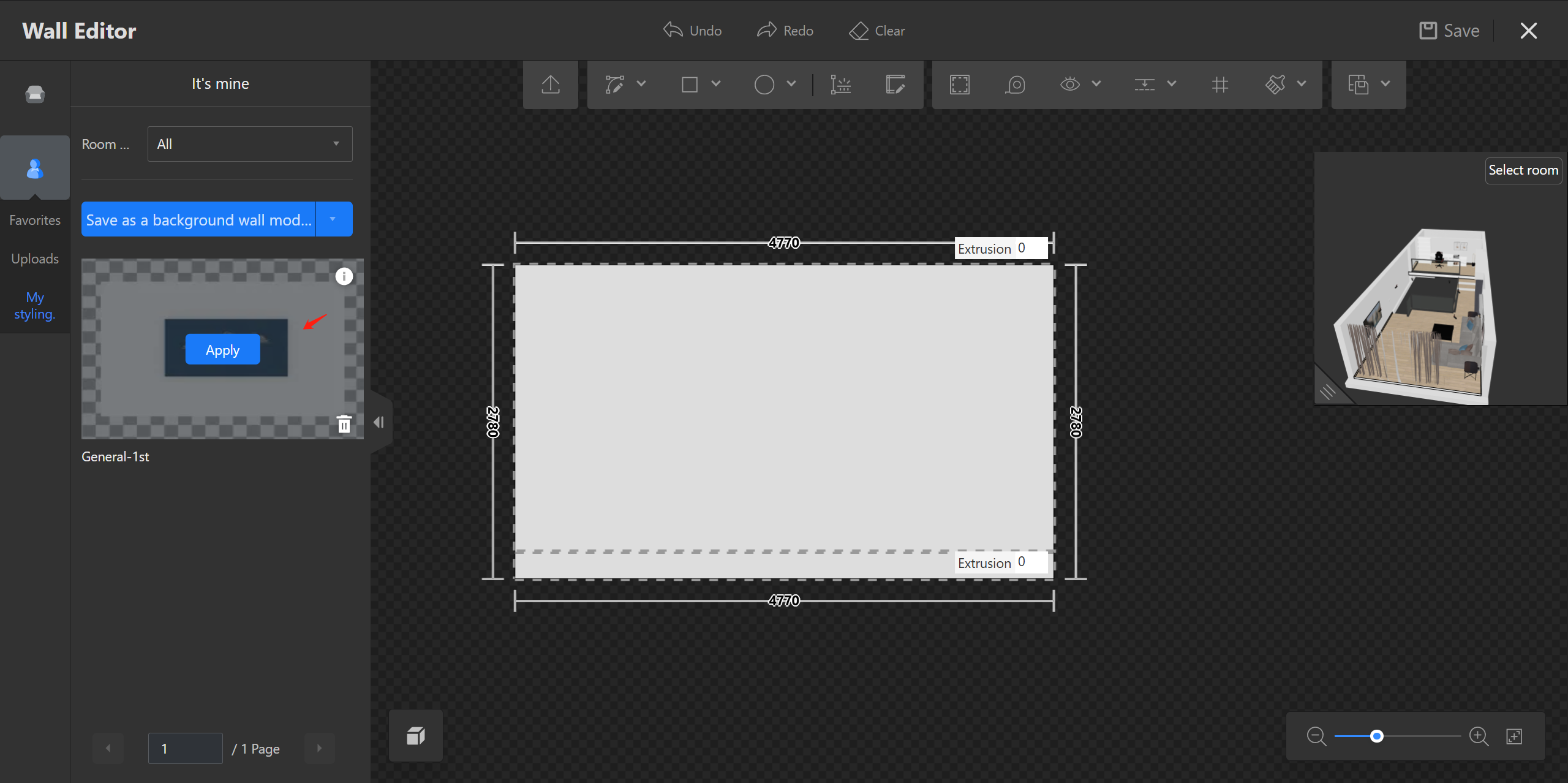Viewport: 1568px width, 783px height.
Task: Click the zoom out magnifier icon
Action: click(x=1316, y=736)
